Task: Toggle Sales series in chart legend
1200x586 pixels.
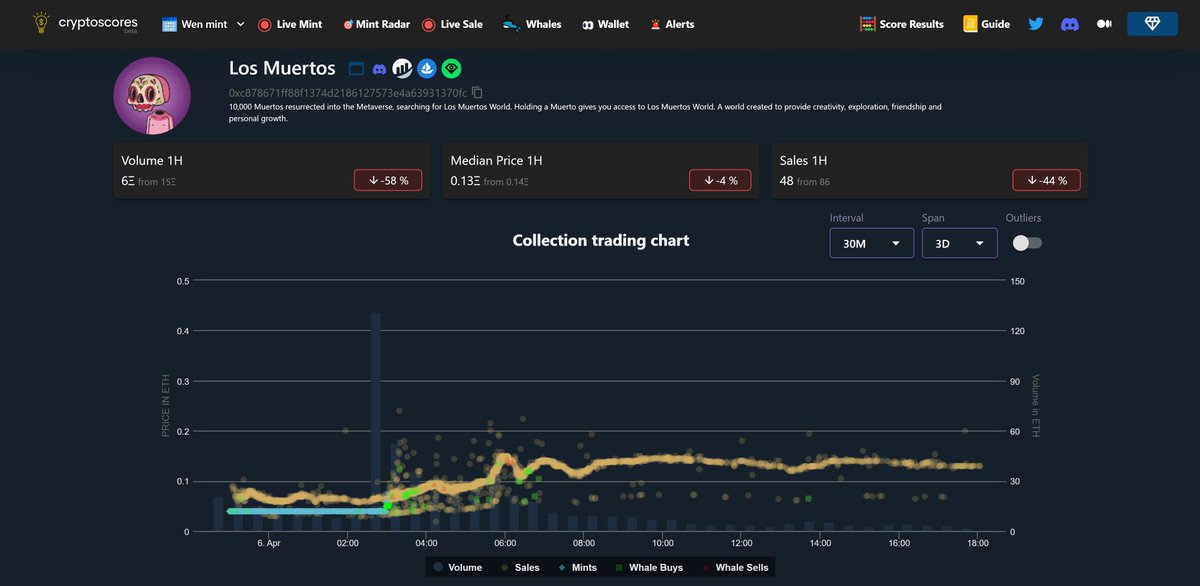Action: click(x=518, y=567)
